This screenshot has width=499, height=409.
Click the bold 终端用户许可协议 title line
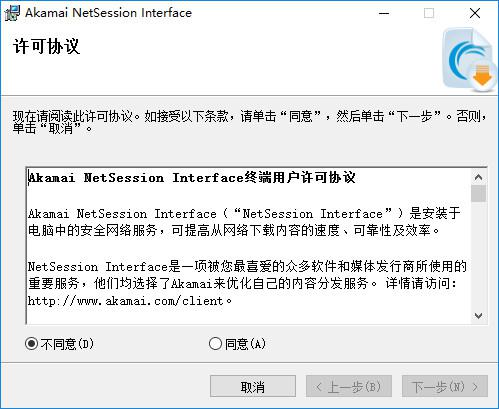[192, 177]
